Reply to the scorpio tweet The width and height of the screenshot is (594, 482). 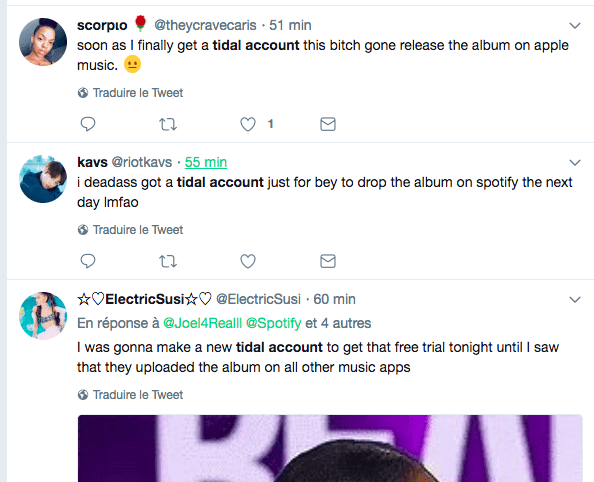click(88, 124)
